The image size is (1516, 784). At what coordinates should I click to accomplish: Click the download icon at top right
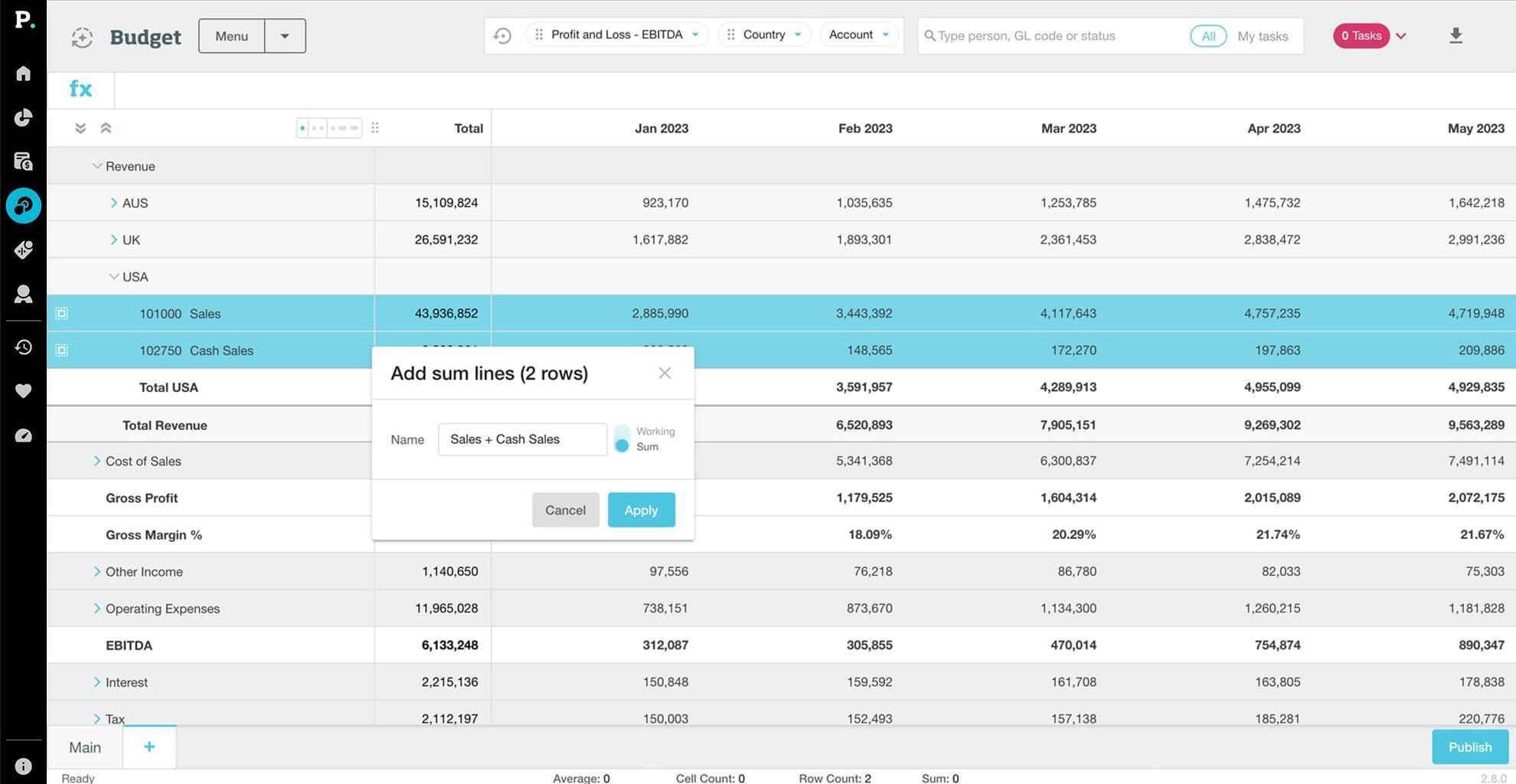tap(1456, 36)
